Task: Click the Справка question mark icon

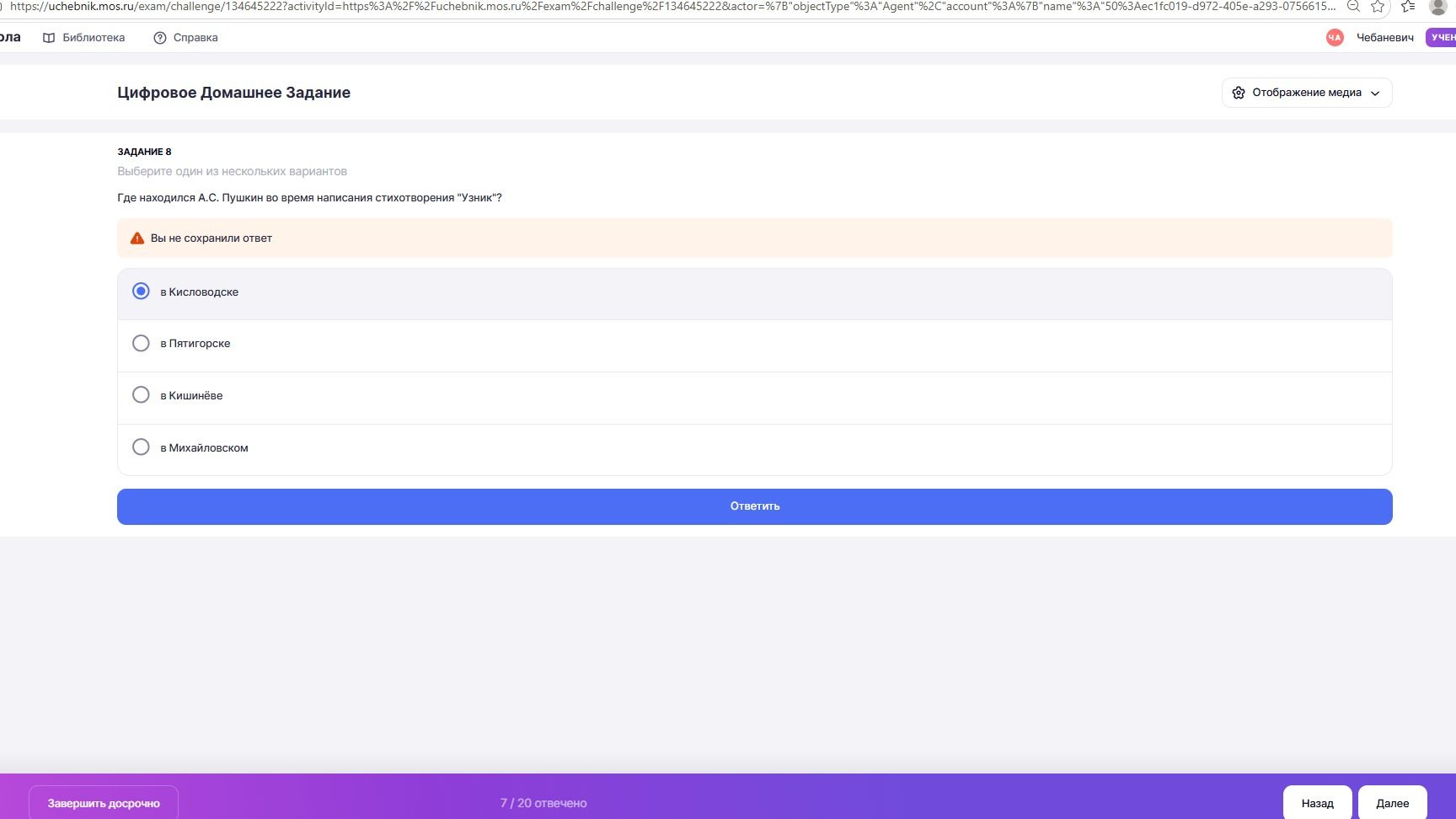Action: click(x=160, y=38)
